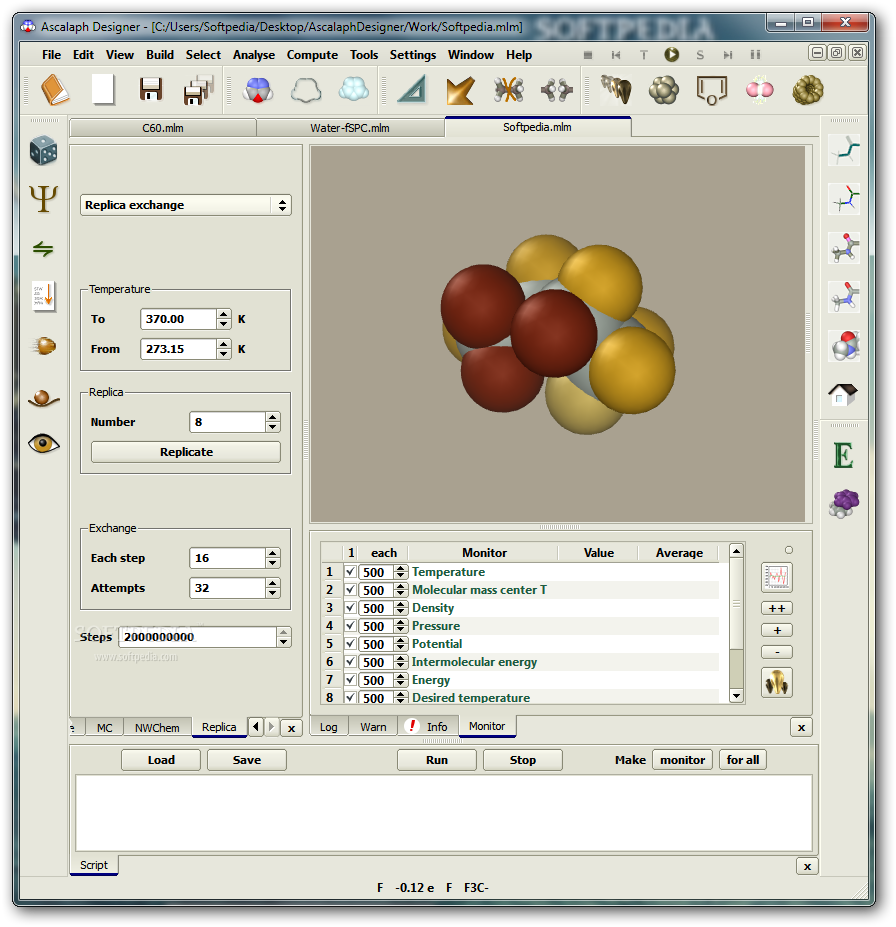
Task: Click the dice Monte Carlo sidebar icon
Action: tap(44, 151)
